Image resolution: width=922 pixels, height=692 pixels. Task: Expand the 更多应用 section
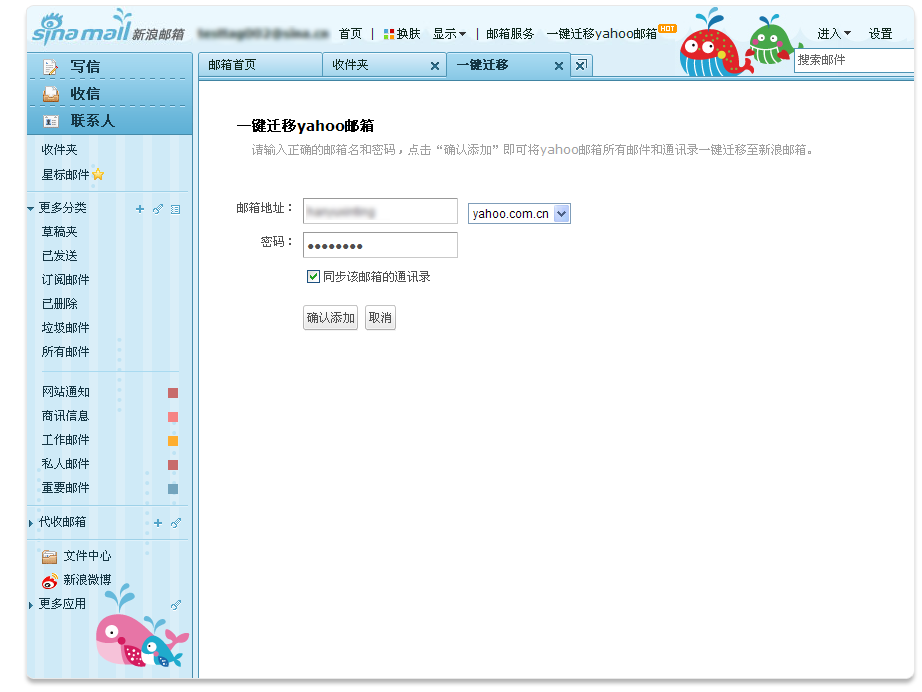tap(31, 605)
